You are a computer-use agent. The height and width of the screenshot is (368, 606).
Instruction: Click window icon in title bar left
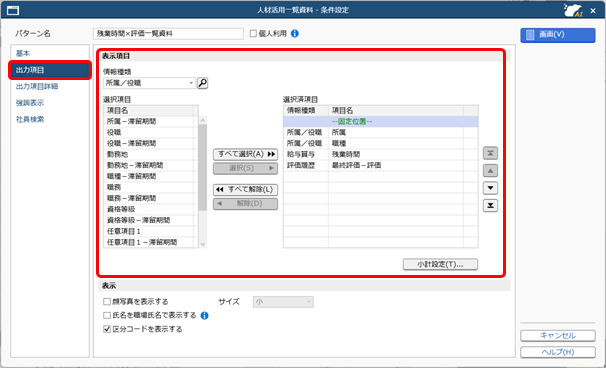(x=13, y=10)
